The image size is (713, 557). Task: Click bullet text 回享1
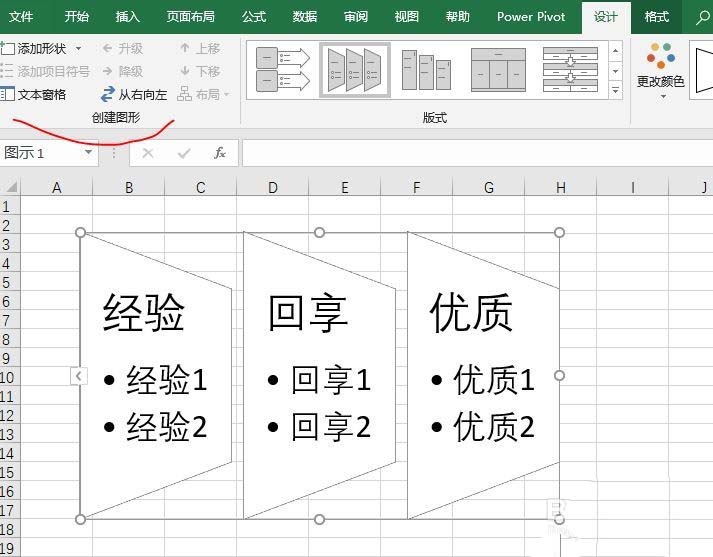pos(331,379)
